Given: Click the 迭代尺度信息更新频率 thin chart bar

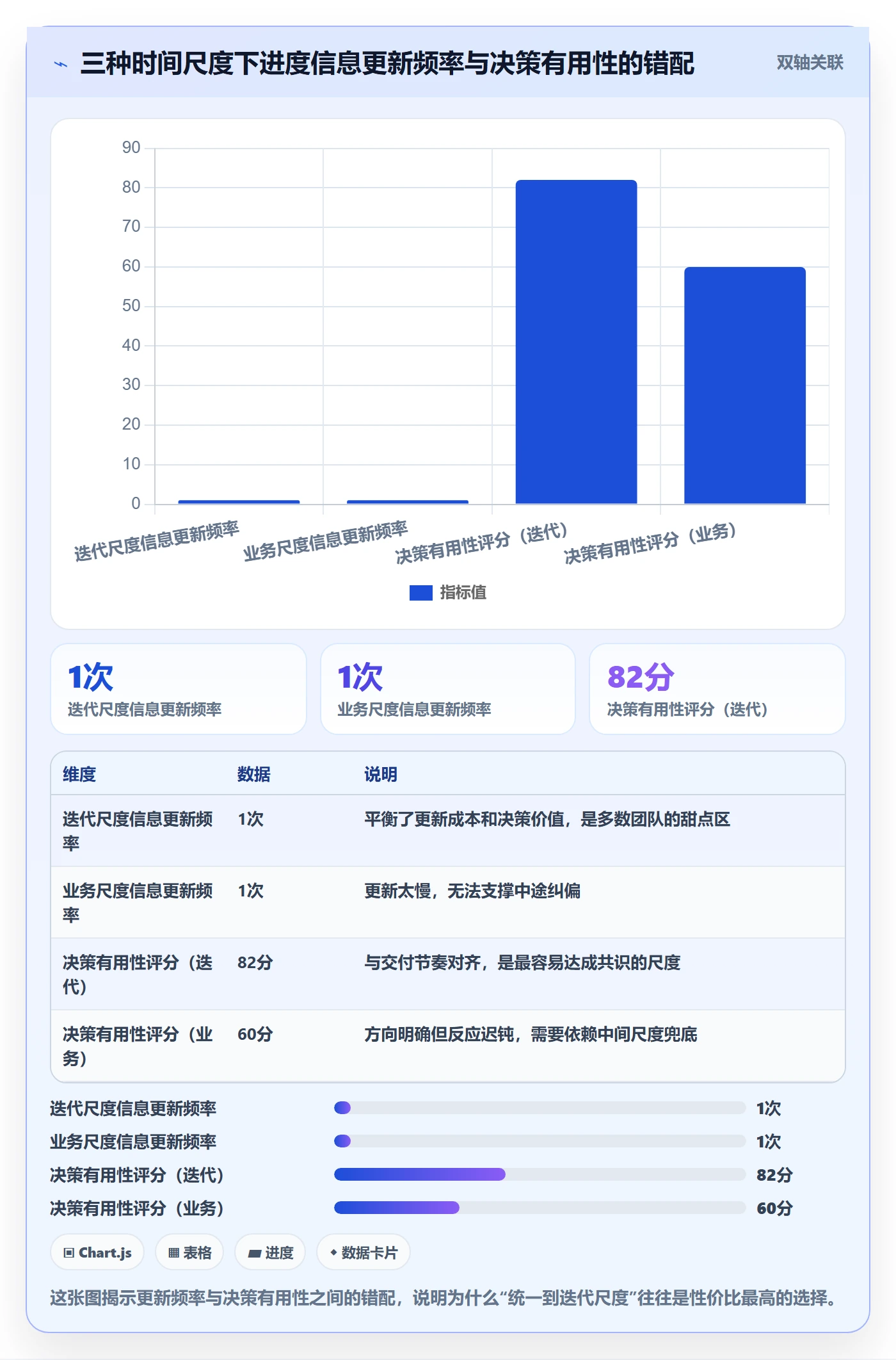Looking at the screenshot, I should pos(239,502).
